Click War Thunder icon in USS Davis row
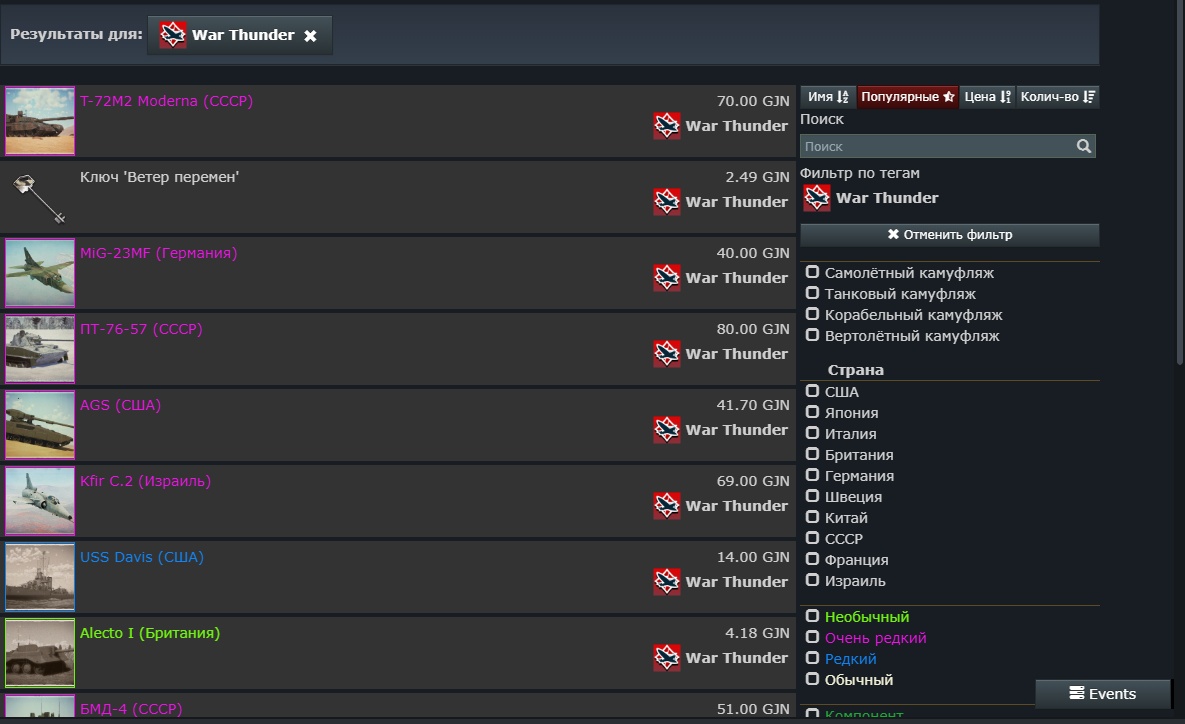Viewport: 1185px width, 724px height. pos(667,582)
